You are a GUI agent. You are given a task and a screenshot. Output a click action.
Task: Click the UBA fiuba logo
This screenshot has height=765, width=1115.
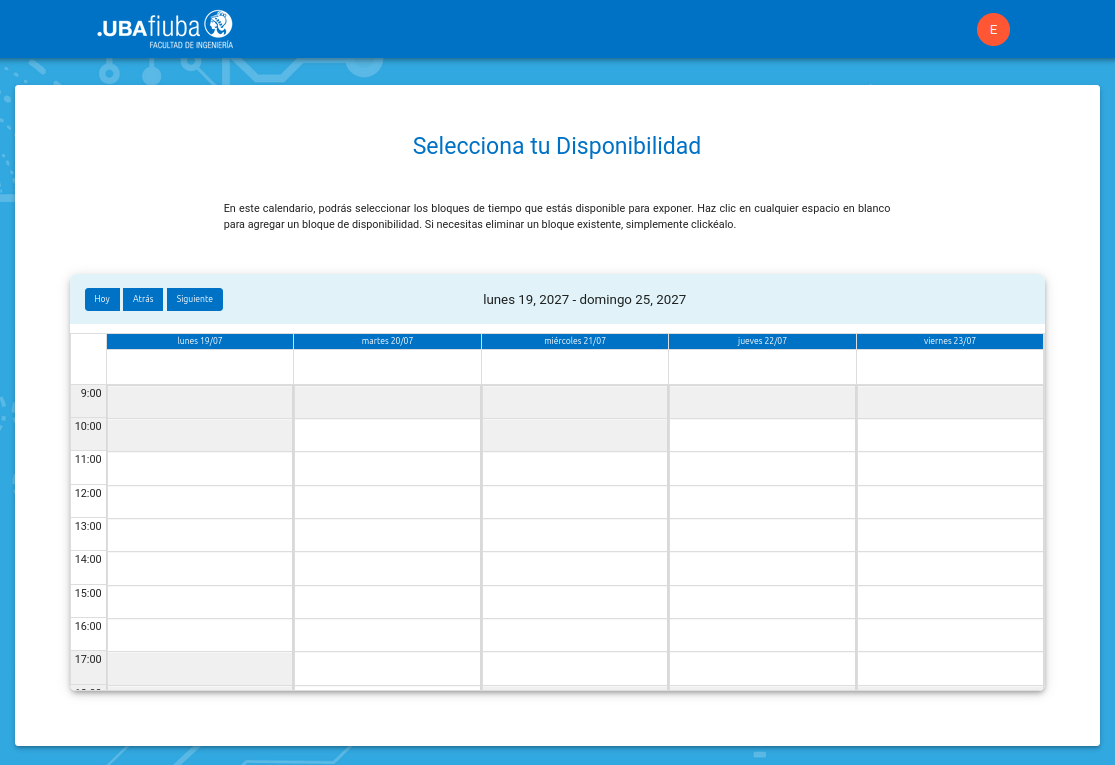tap(165, 29)
